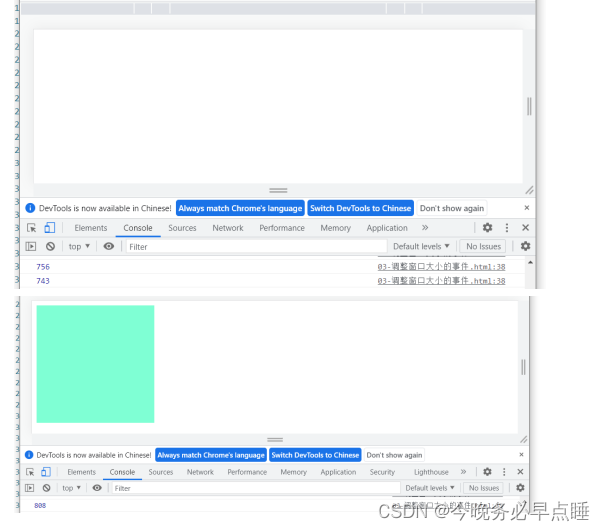Screen dimensions: 605x531
Task: Toggle live expression eye in upper console
Action: (x=109, y=246)
